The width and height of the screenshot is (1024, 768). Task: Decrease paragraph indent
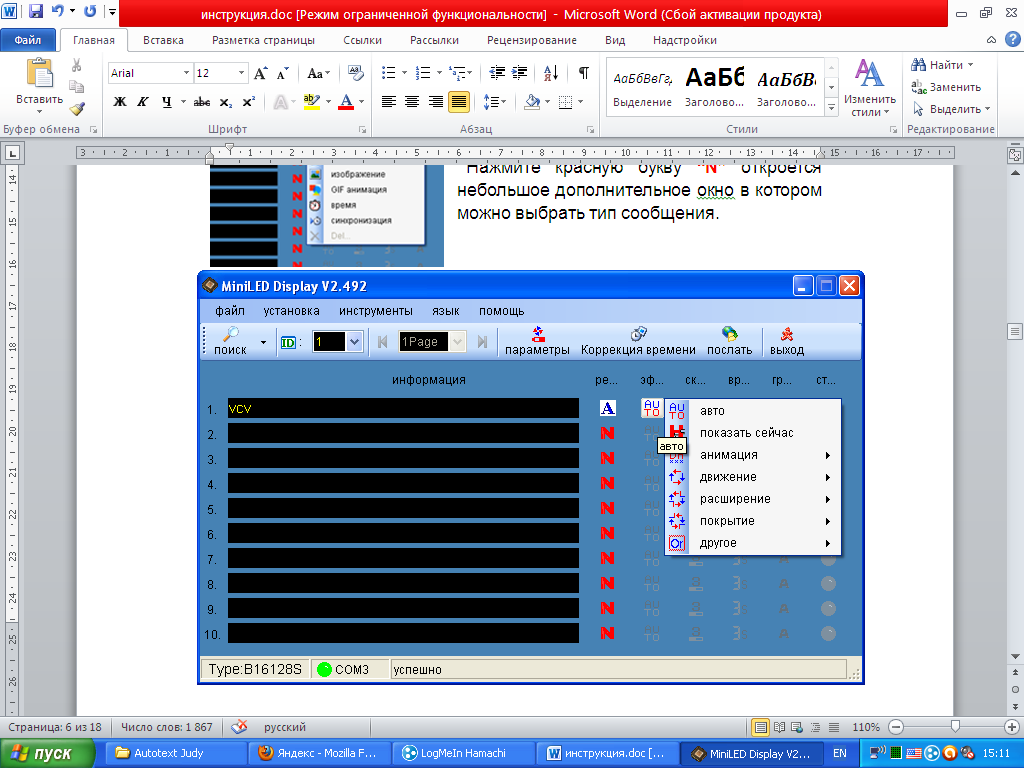[x=497, y=73]
